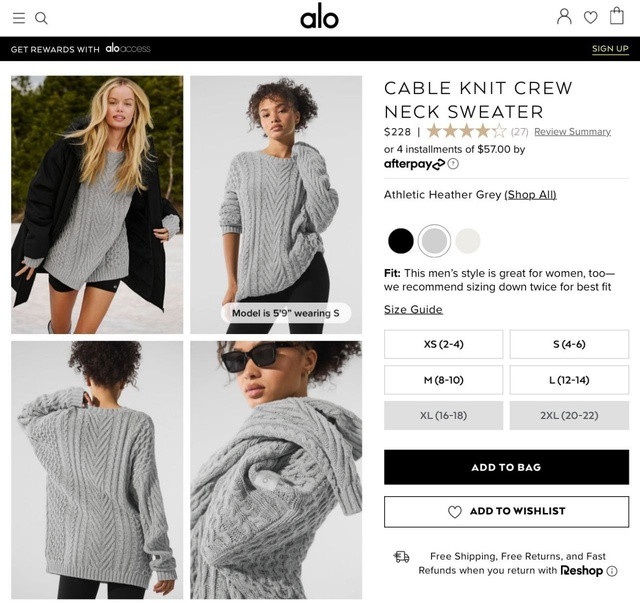Click the Afterpay info question icon
640x603 pixels.
[453, 164]
